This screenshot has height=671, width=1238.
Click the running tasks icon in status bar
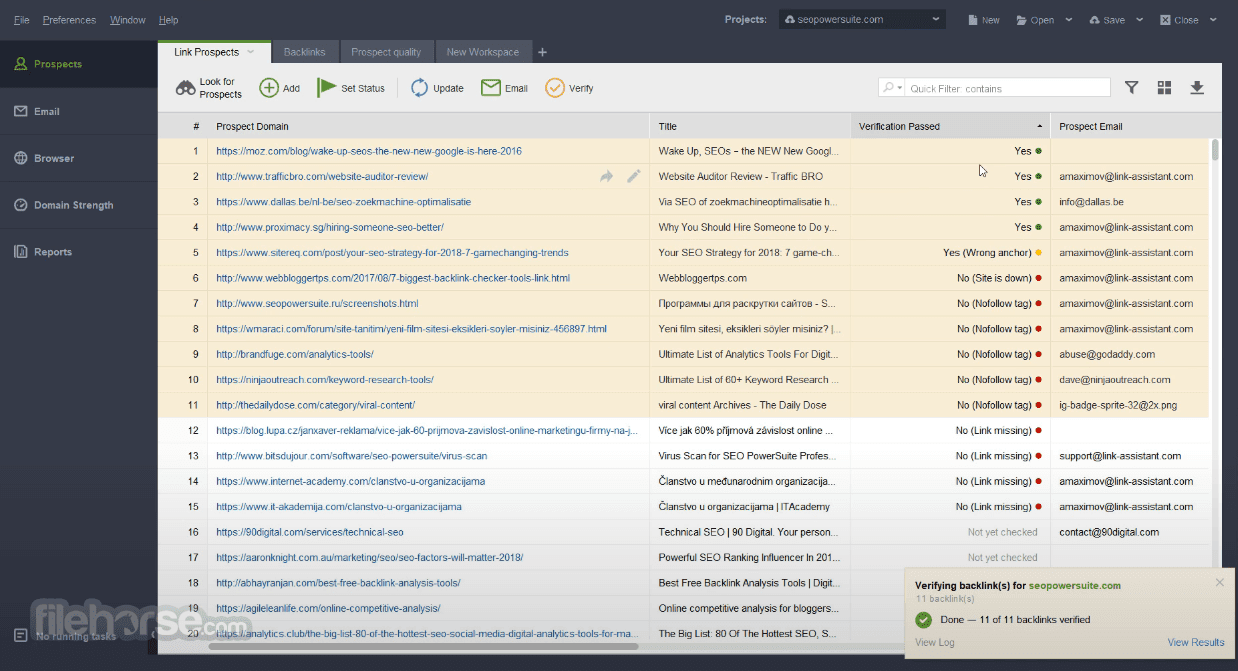pos(20,635)
